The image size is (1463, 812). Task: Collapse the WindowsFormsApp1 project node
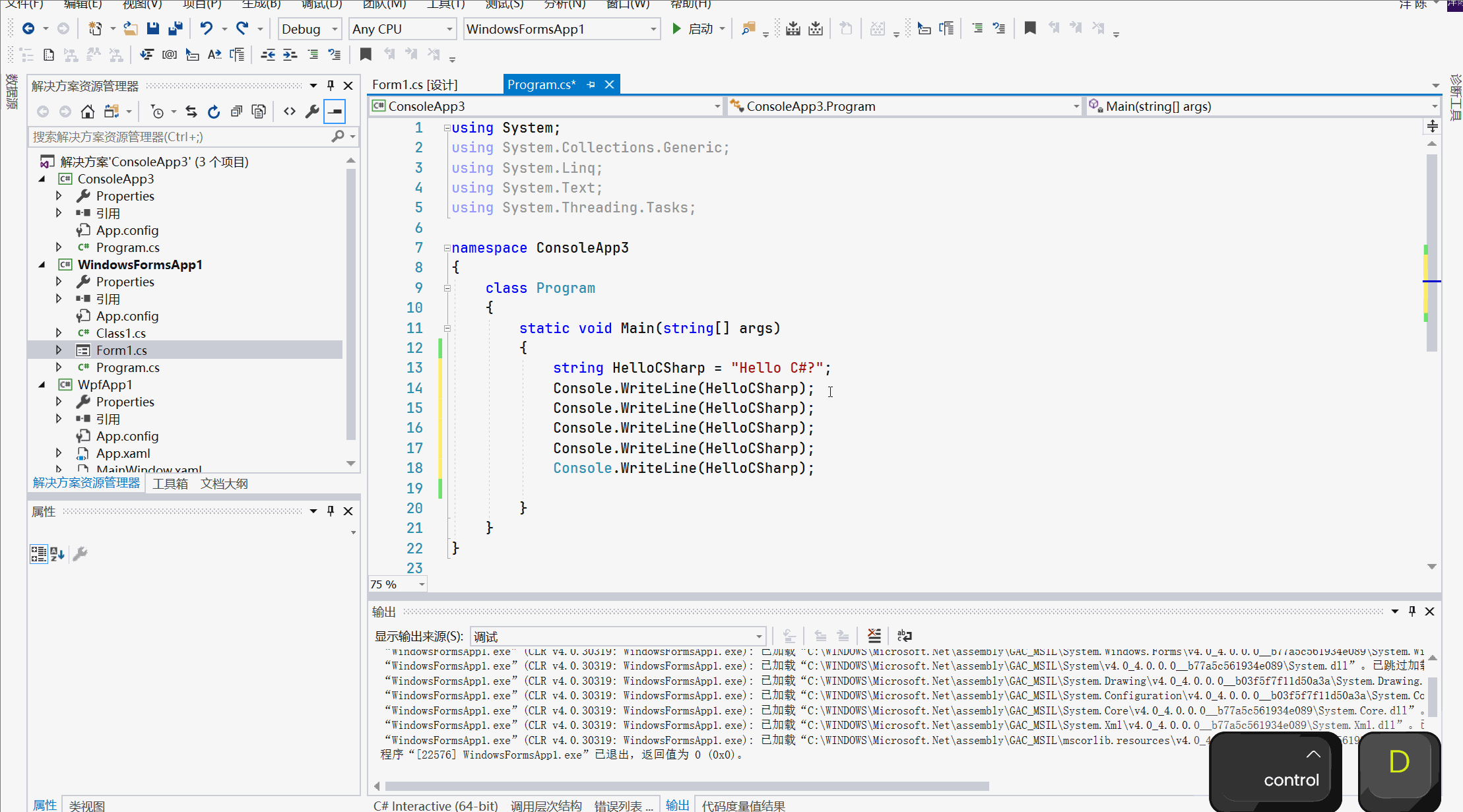pyautogui.click(x=43, y=265)
